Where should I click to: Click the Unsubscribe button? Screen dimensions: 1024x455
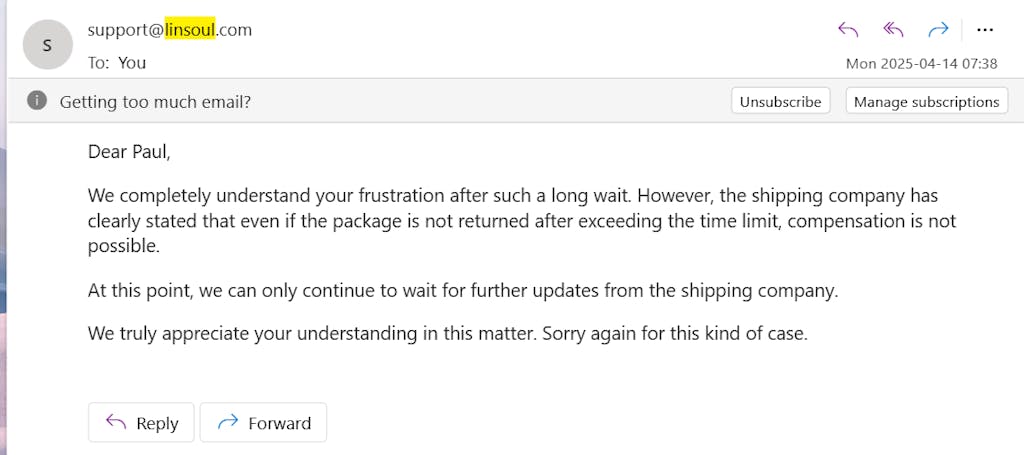coord(781,101)
